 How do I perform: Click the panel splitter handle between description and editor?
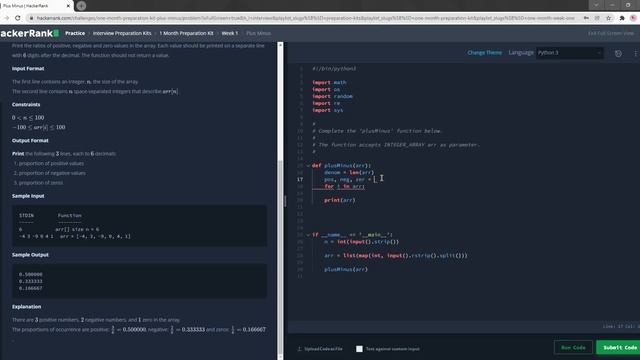coord(285,201)
